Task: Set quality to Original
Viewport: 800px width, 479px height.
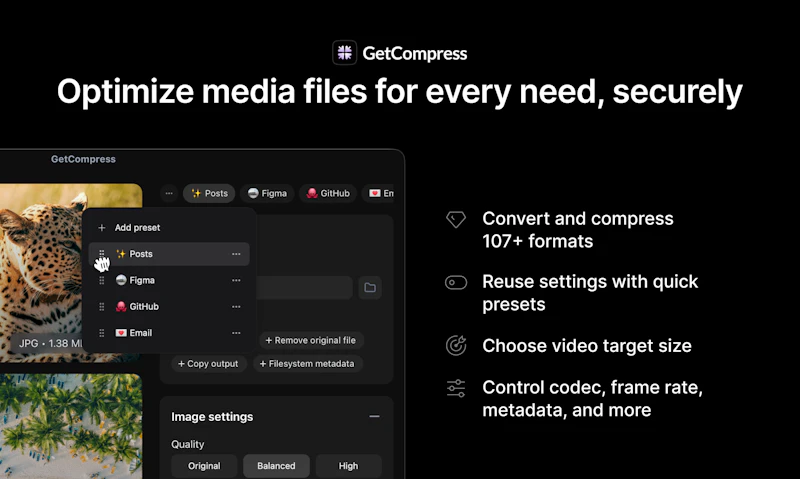Action: coord(204,466)
